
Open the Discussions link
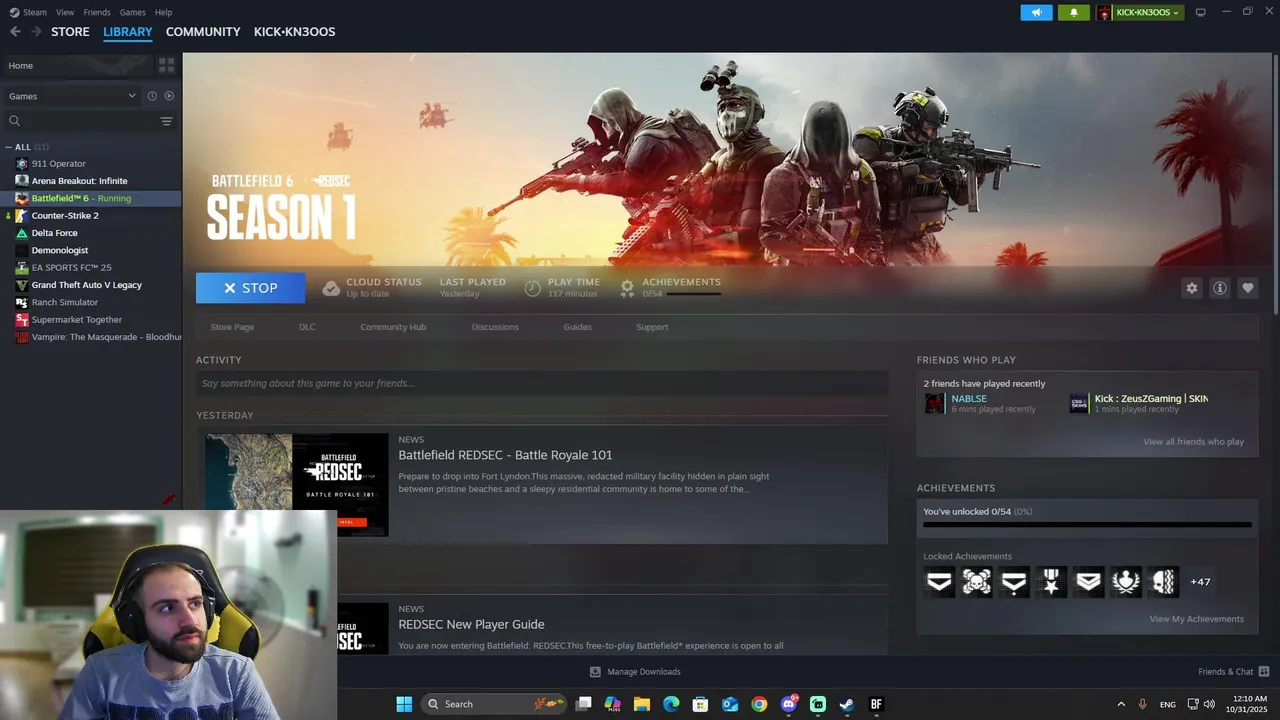(495, 327)
